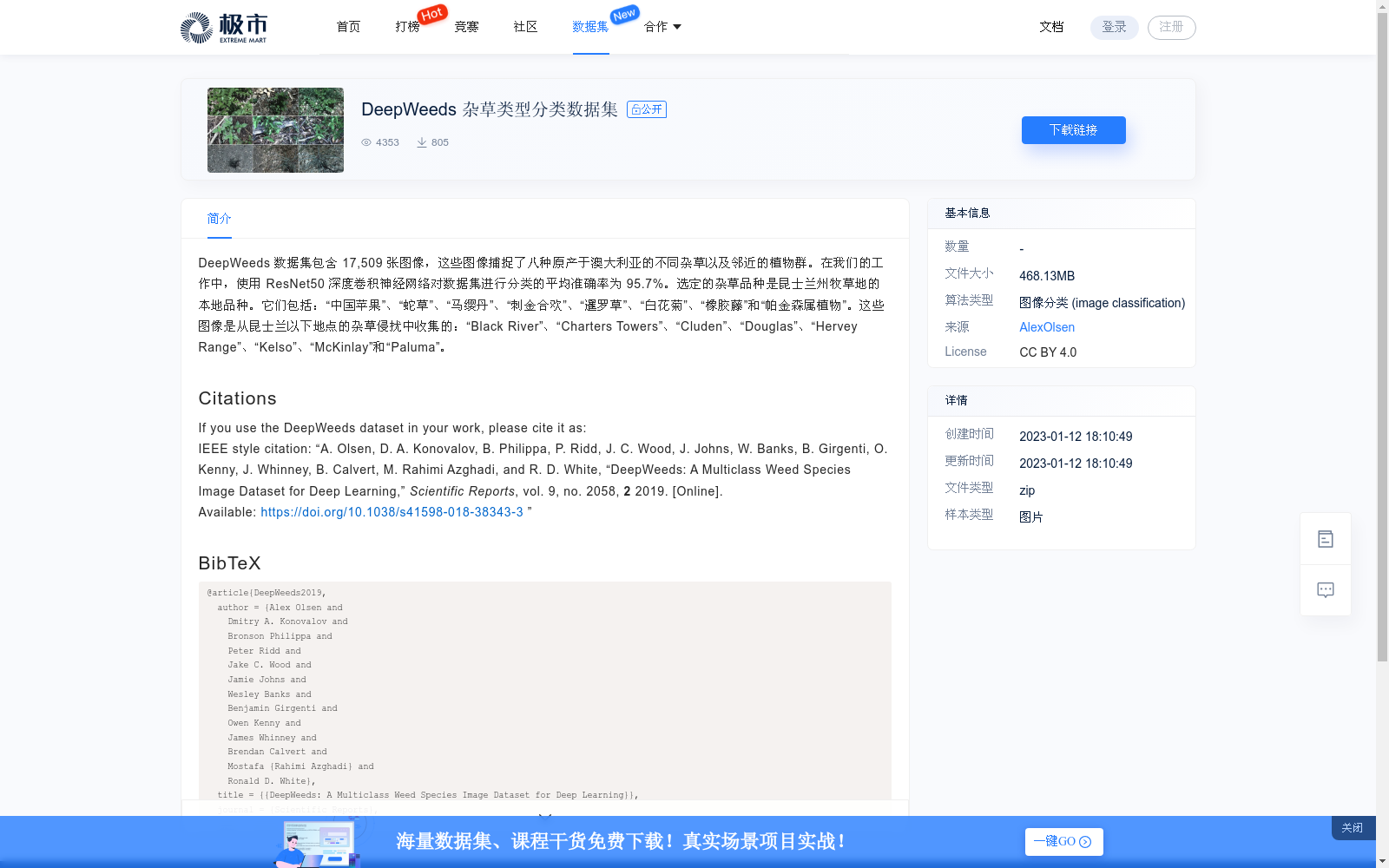1389x868 pixels.
Task: Click the BibTeX heading
Action: click(x=229, y=563)
